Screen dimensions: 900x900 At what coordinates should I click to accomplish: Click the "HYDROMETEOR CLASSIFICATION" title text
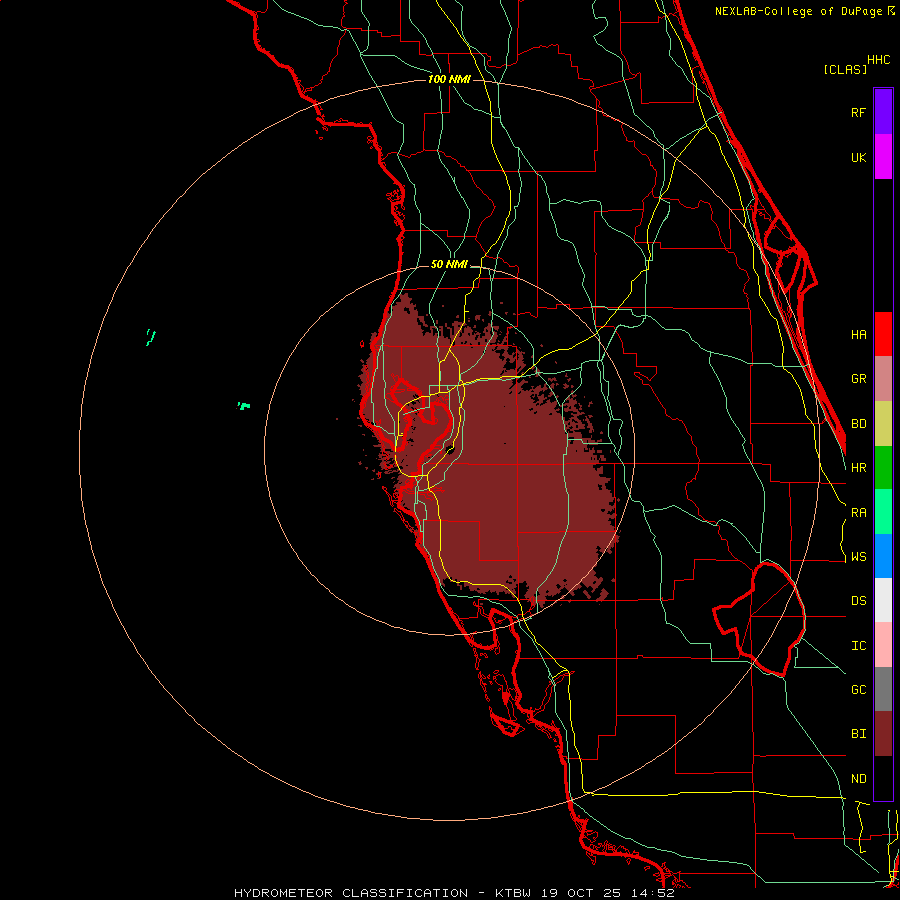351,893
